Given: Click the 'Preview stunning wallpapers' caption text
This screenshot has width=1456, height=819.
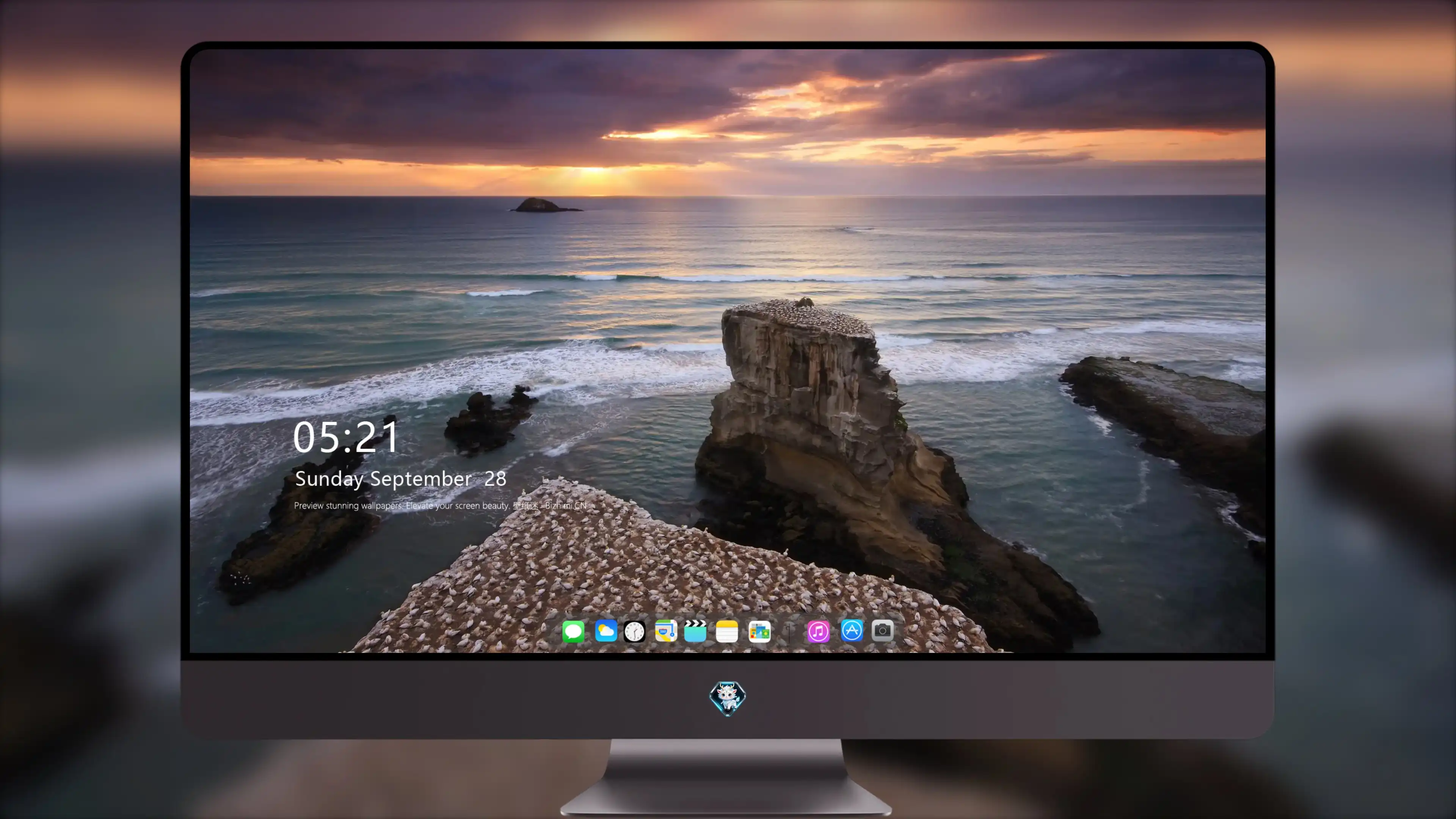Looking at the screenshot, I should [x=440, y=505].
